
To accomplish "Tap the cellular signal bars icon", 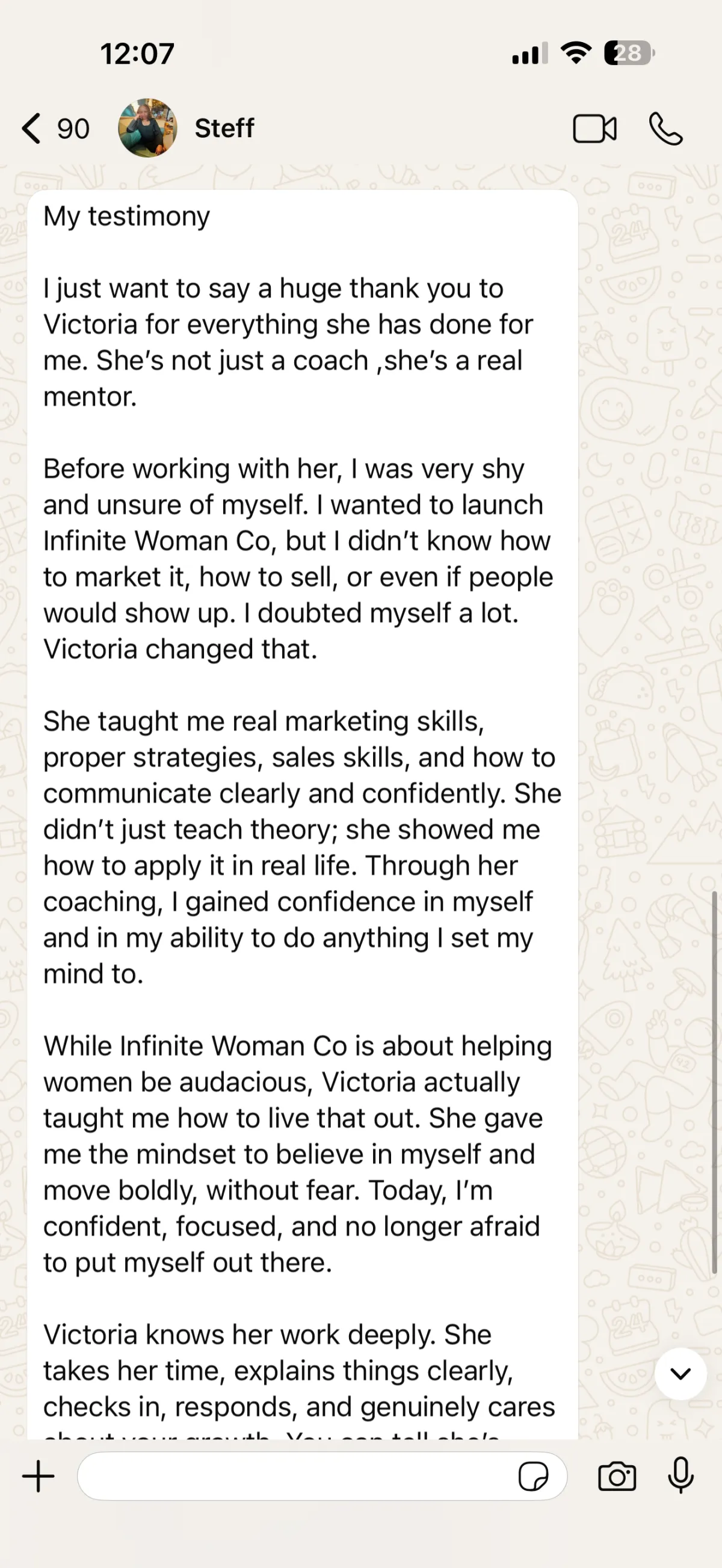I will pyautogui.click(x=529, y=54).
